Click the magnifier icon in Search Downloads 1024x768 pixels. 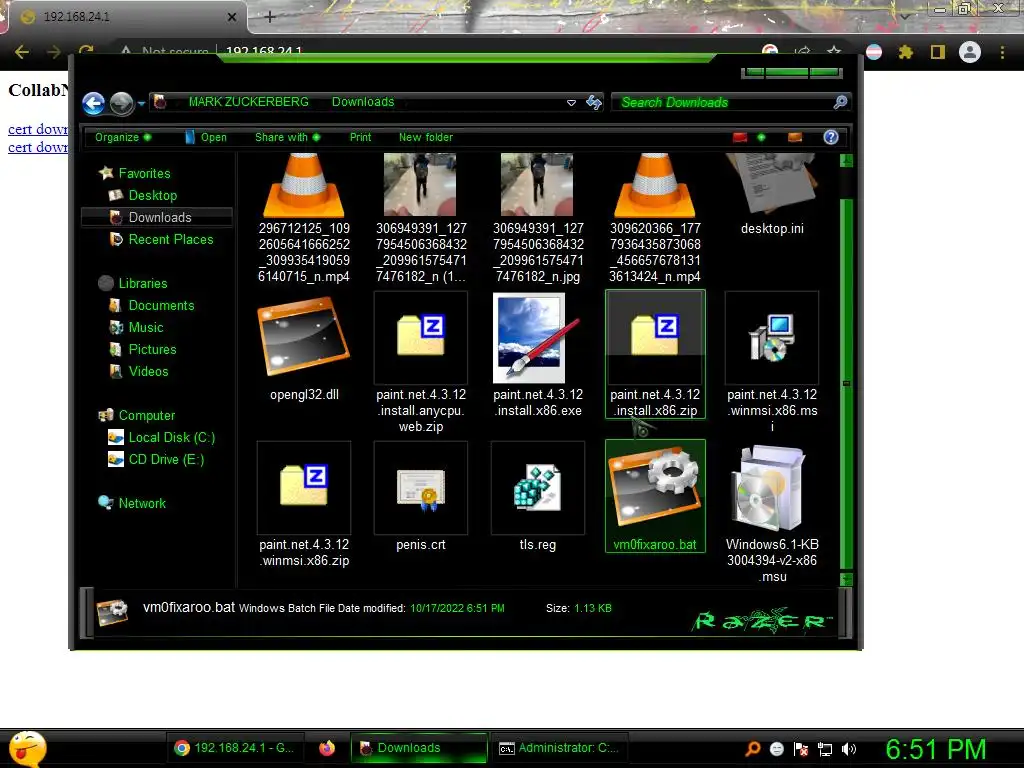point(840,102)
